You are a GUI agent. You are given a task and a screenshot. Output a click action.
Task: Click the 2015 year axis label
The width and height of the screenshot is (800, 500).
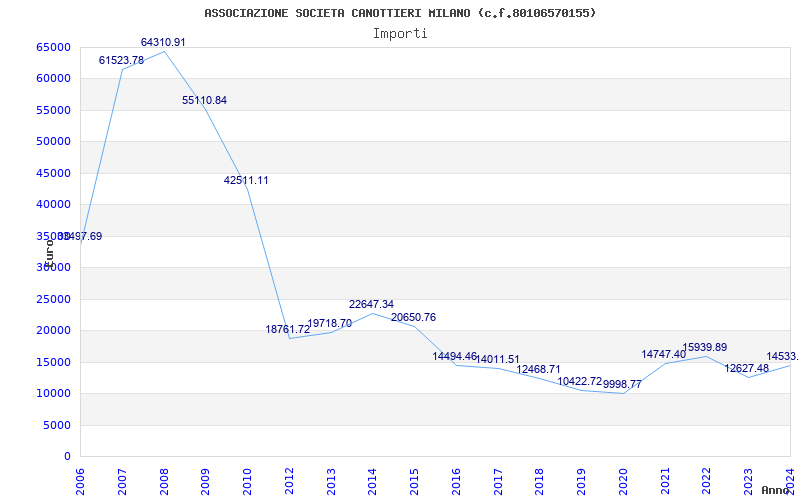[x=414, y=482]
